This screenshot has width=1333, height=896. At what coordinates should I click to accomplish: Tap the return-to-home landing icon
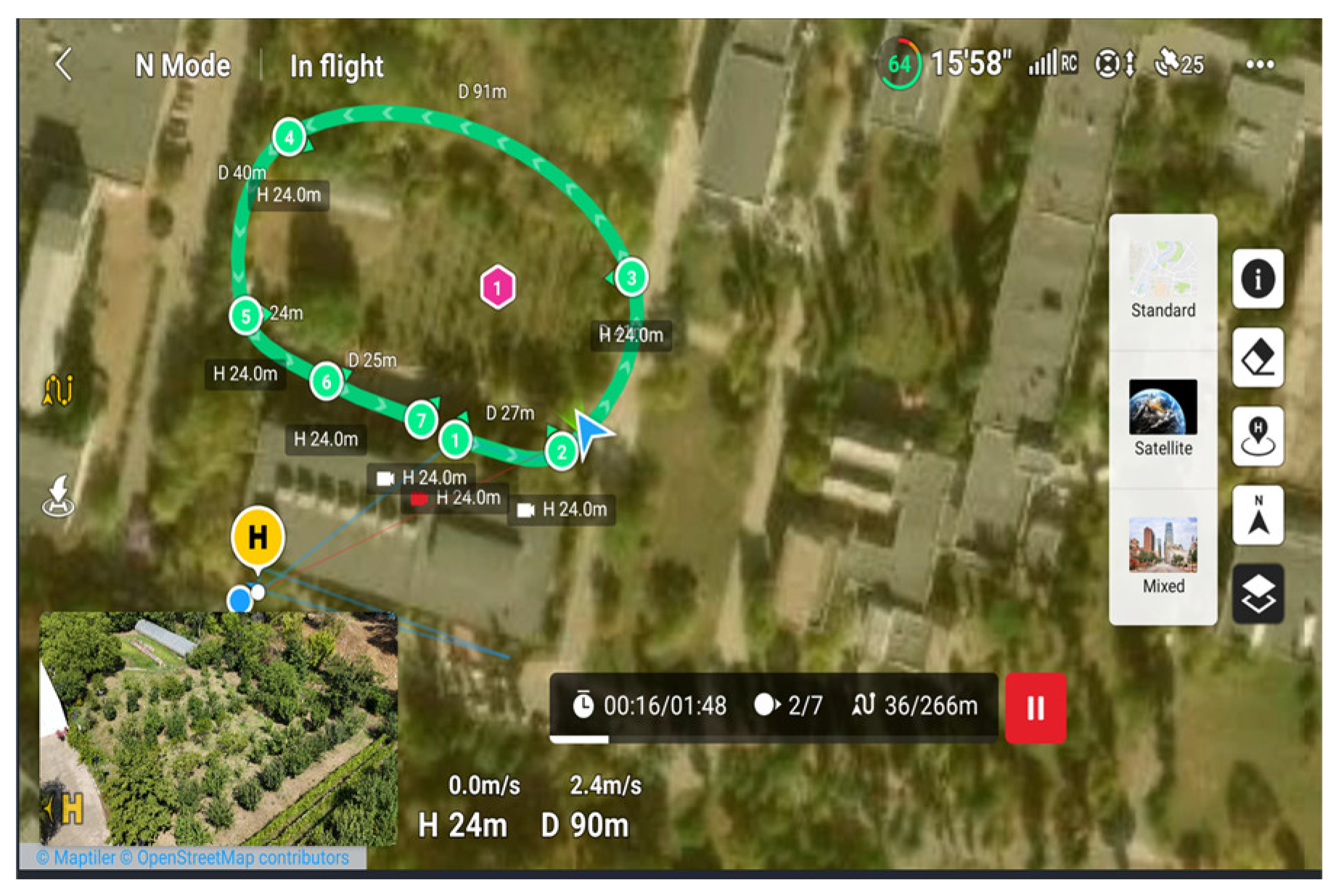pos(58,496)
